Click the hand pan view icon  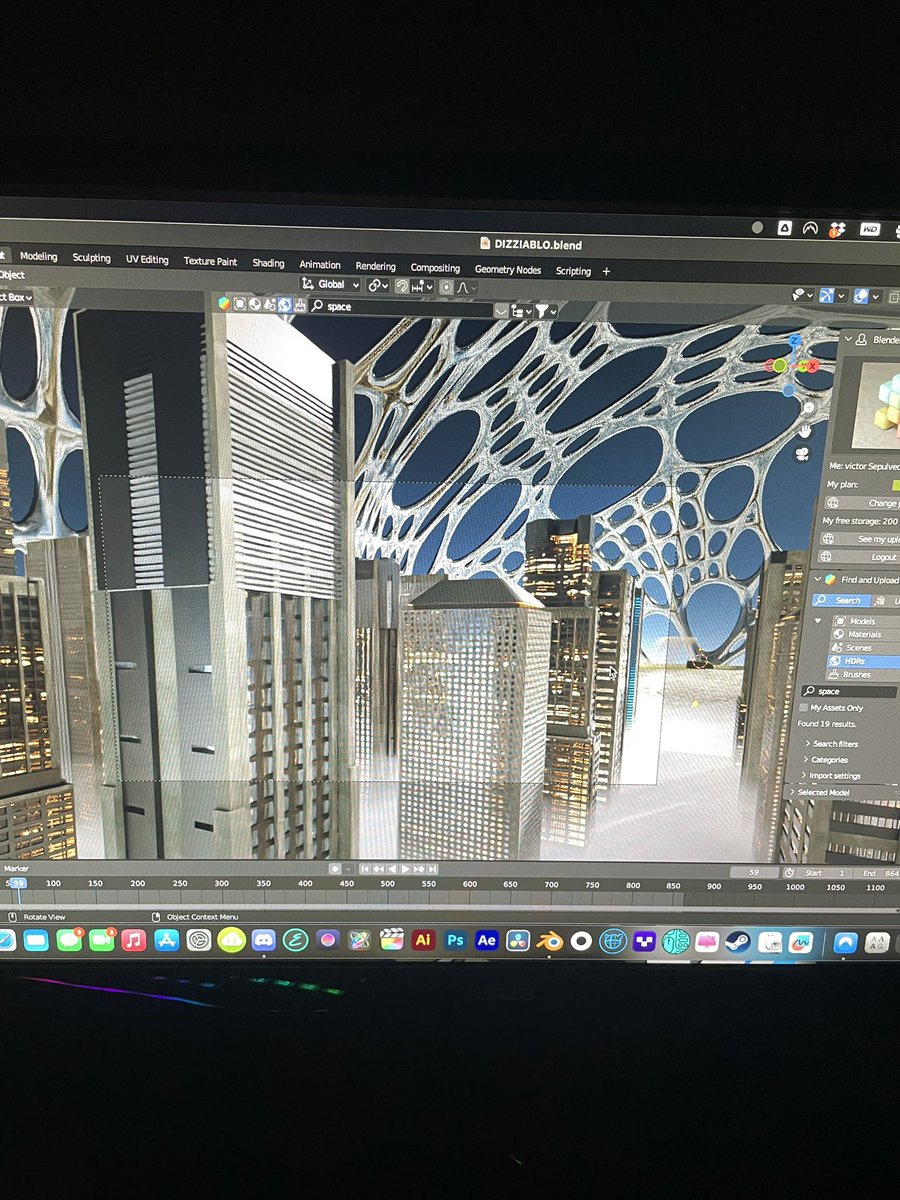click(x=804, y=431)
